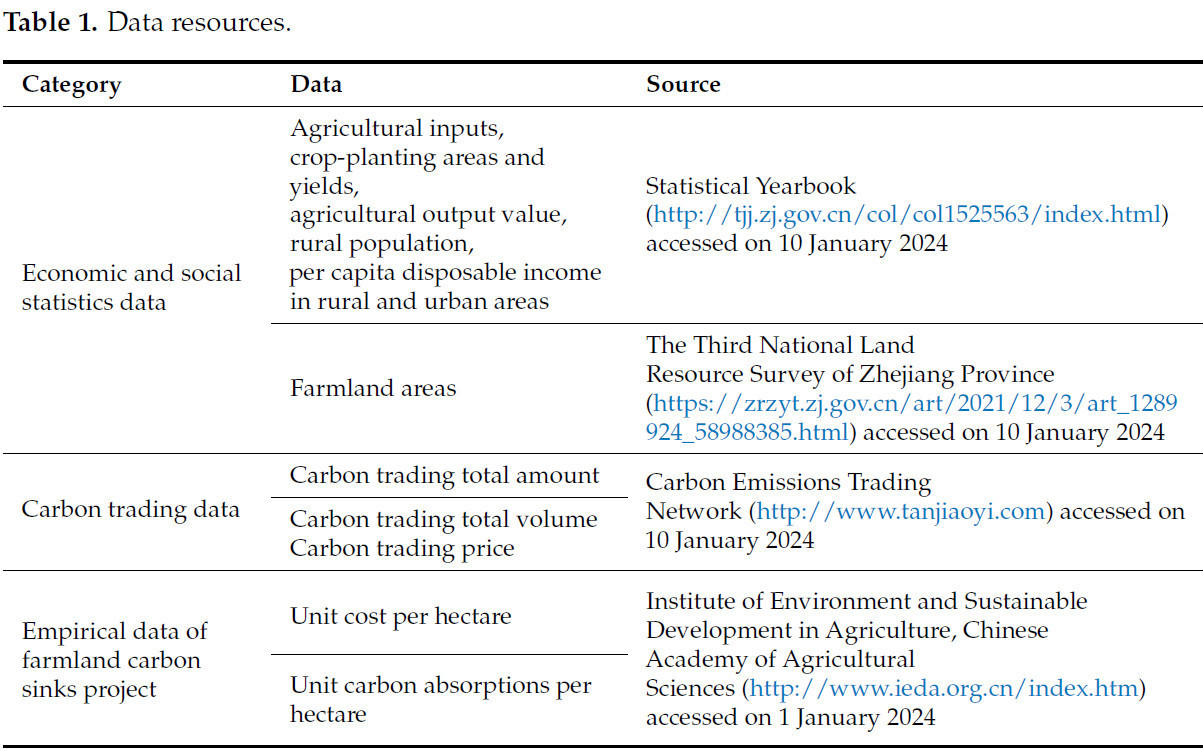The height and width of the screenshot is (749, 1203).
Task: Click the "Farmland areas" data cell
Action: [373, 388]
